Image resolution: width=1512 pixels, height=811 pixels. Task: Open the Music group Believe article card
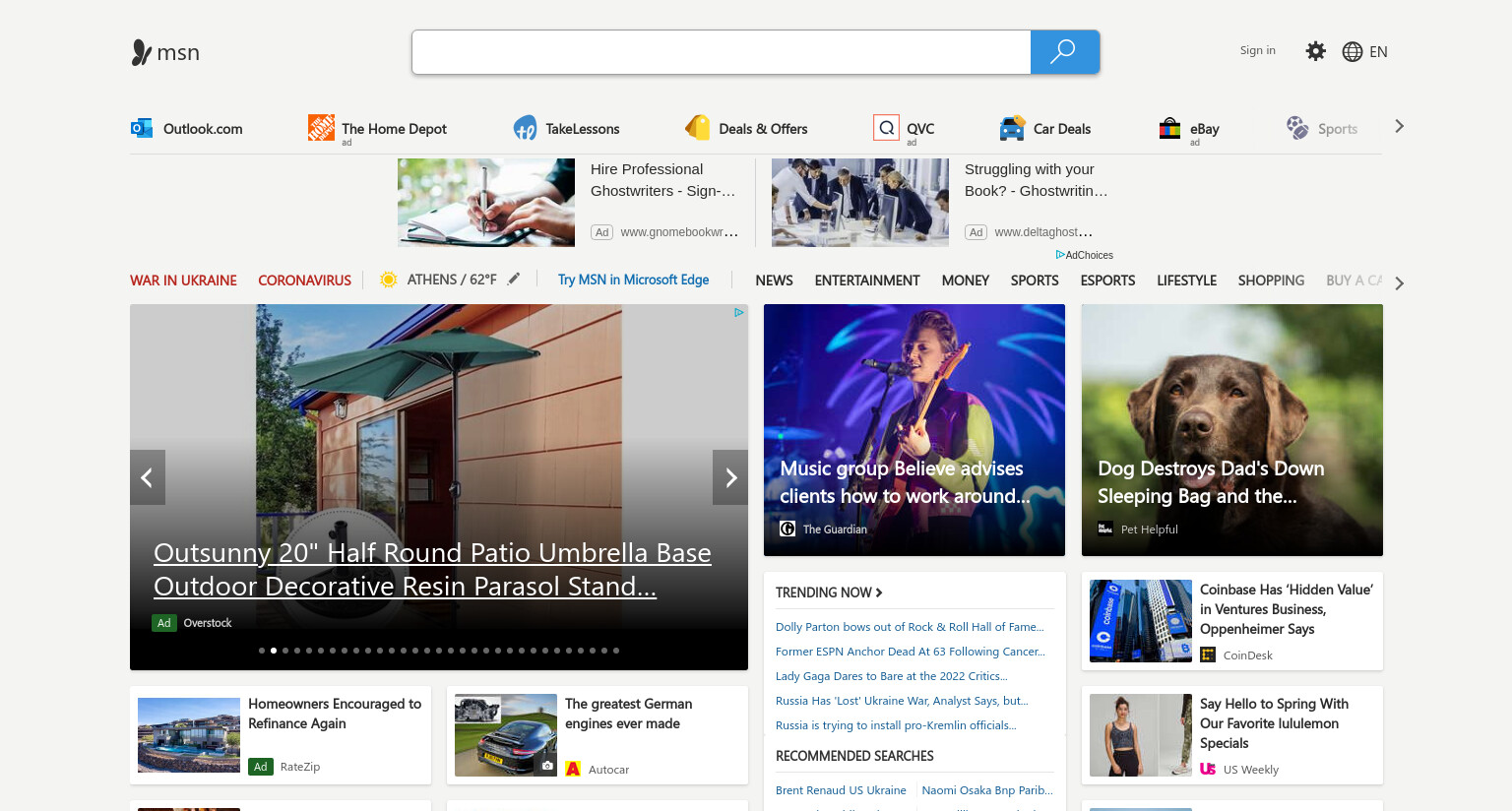click(x=914, y=430)
